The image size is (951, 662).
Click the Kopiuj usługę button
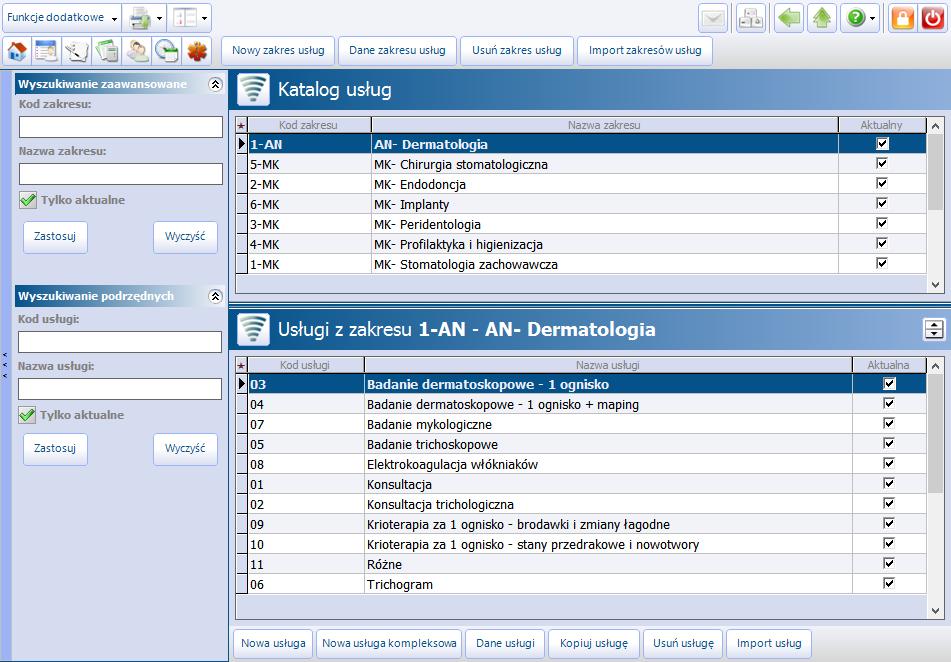tap(594, 643)
